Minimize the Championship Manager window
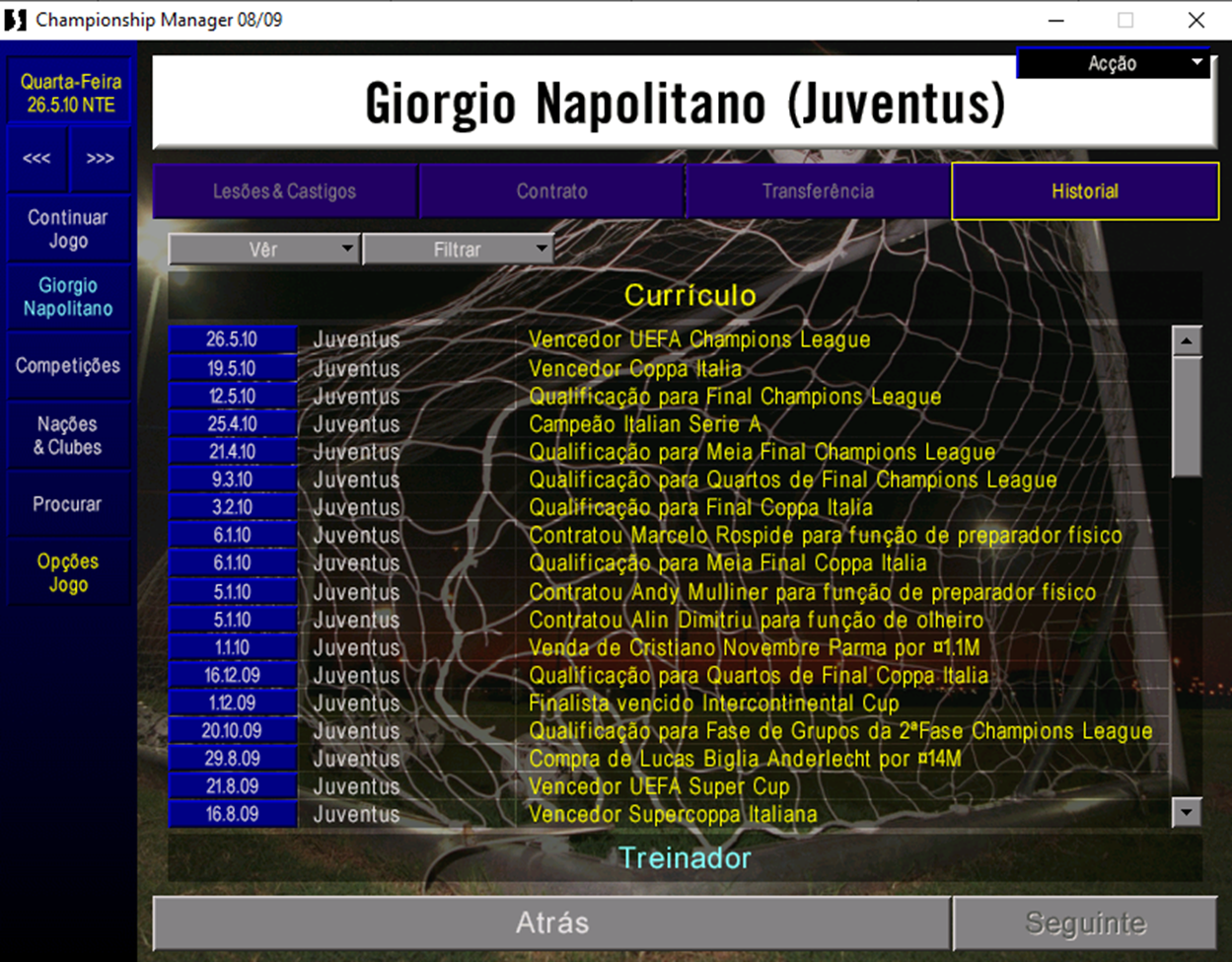 (x=1056, y=20)
